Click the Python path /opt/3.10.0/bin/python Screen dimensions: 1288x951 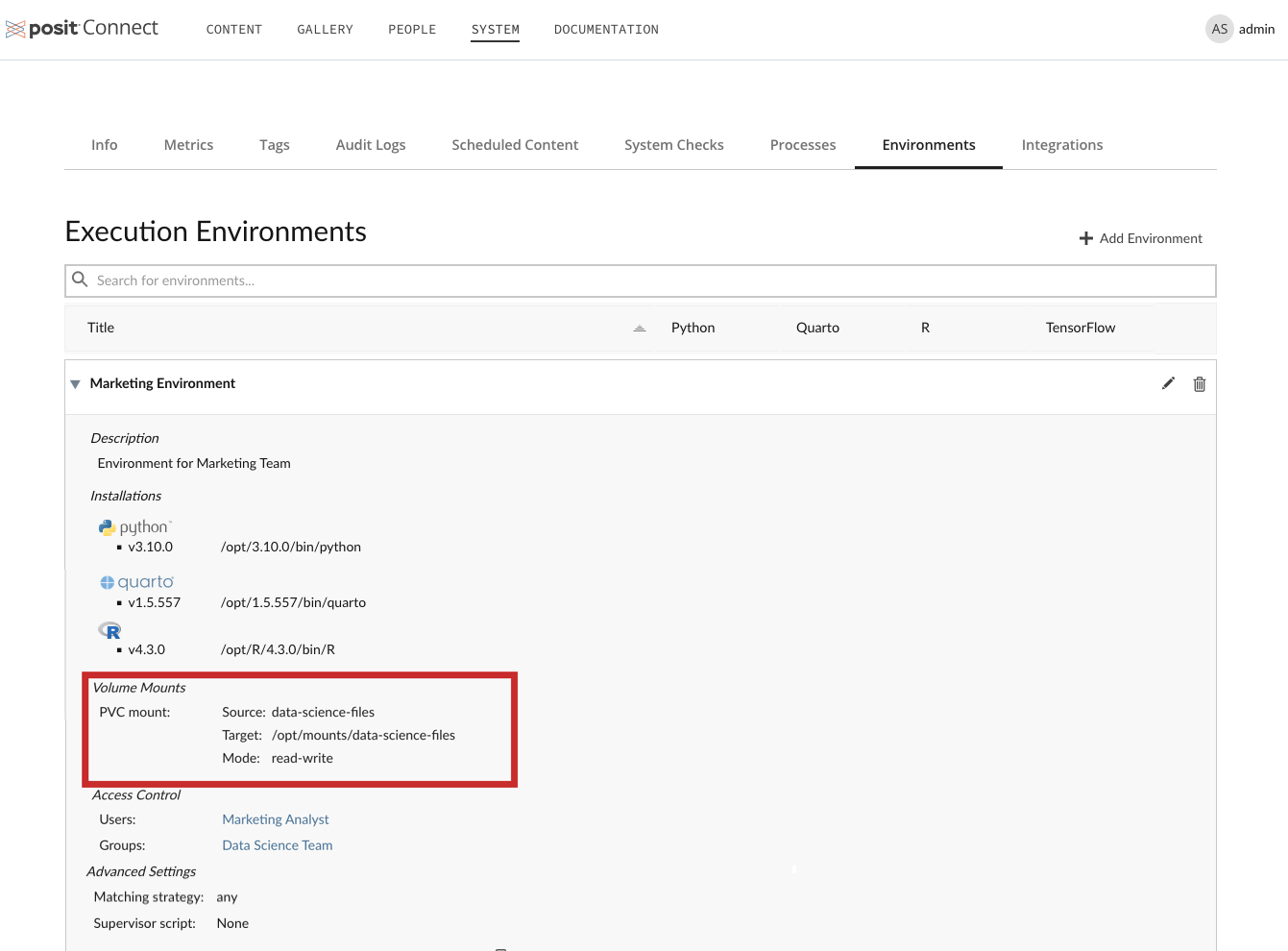(291, 547)
